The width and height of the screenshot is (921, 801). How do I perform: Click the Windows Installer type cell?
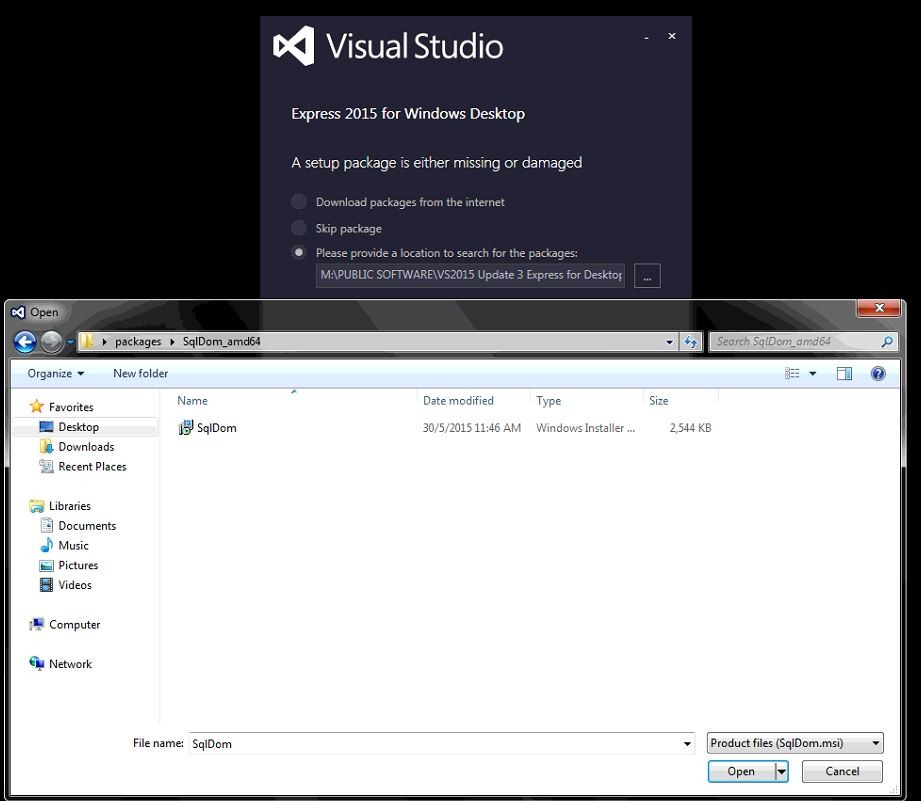click(585, 428)
